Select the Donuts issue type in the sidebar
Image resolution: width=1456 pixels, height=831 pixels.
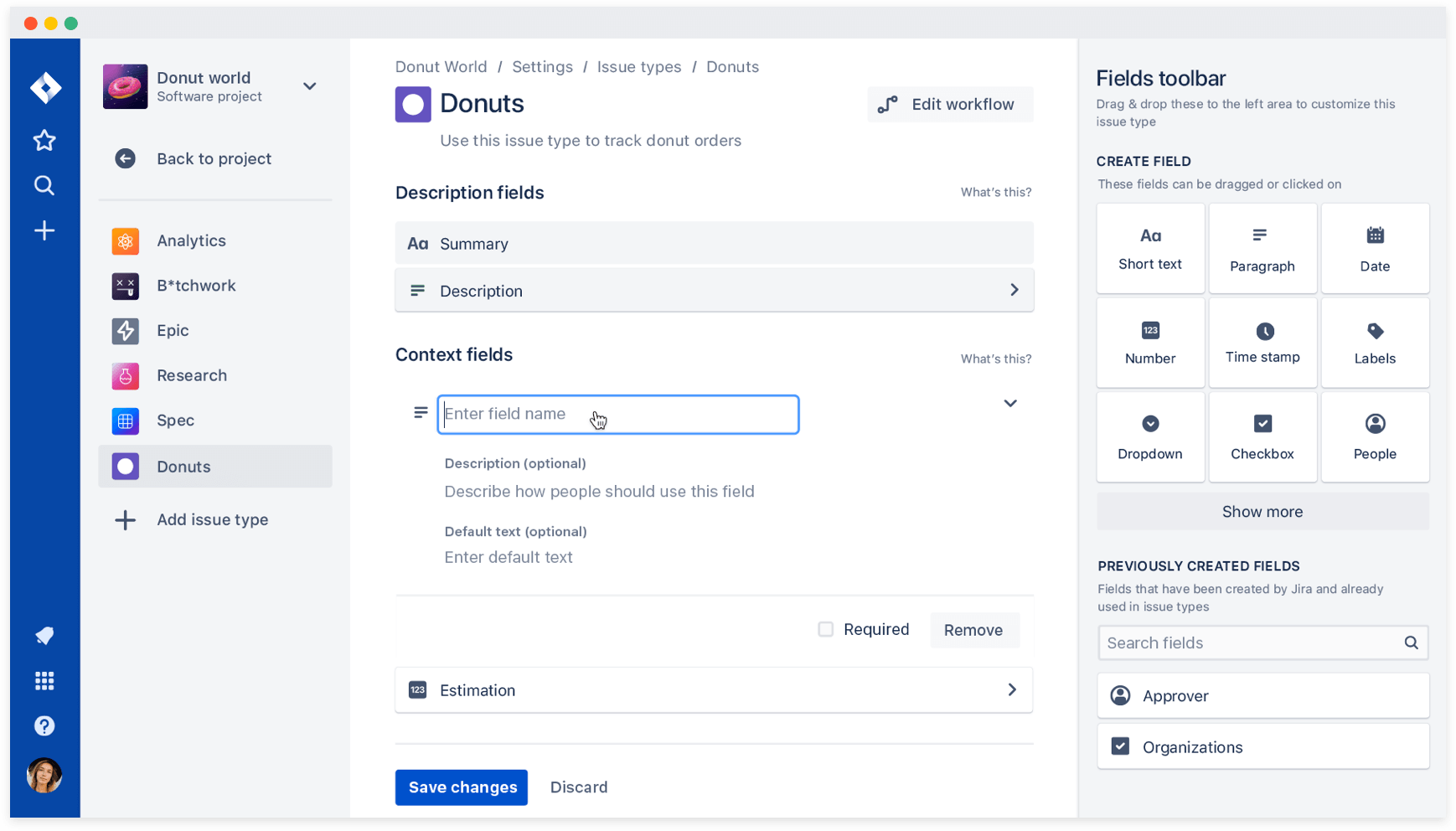tap(215, 467)
